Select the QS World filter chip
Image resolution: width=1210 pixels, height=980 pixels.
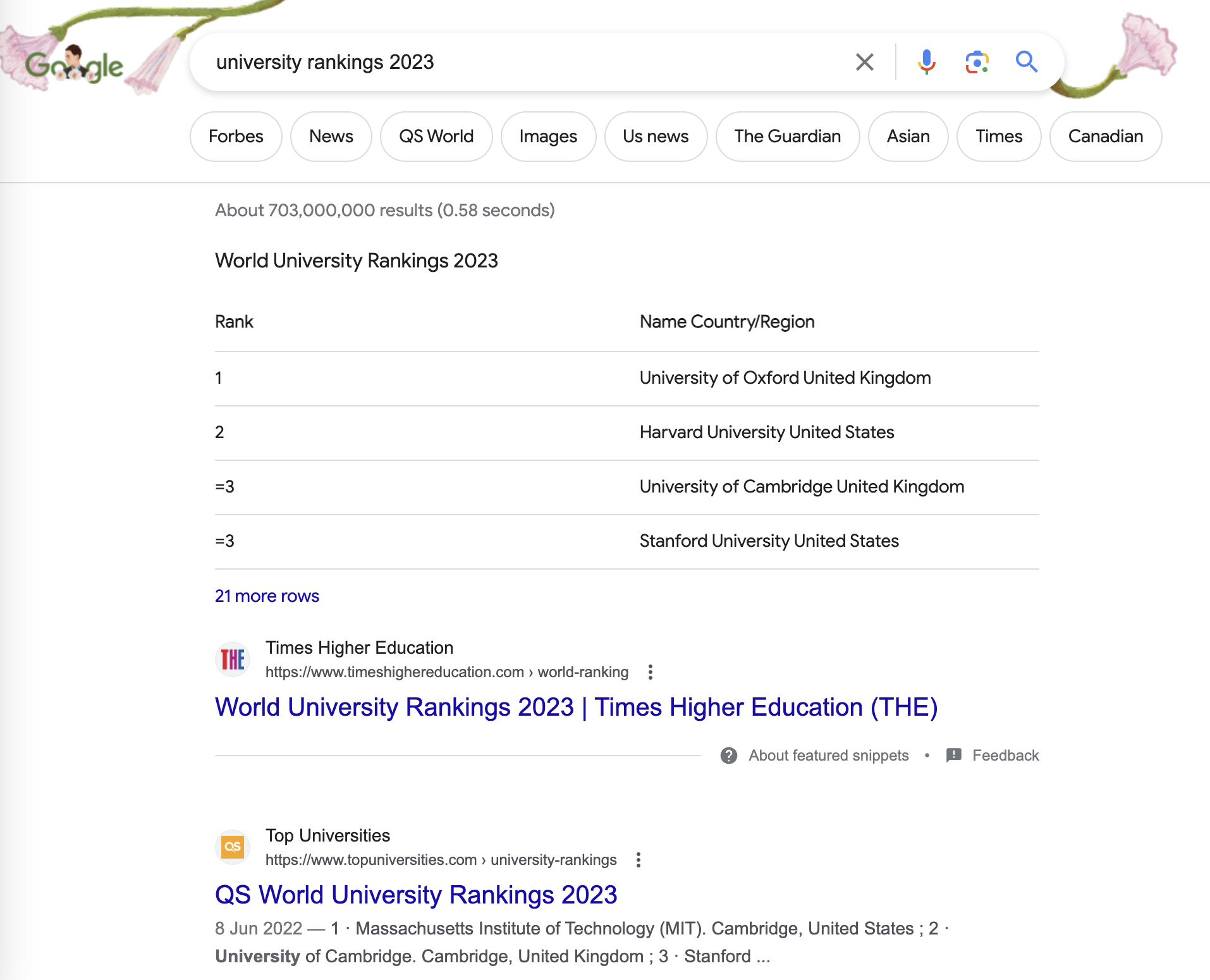pyautogui.click(x=436, y=137)
